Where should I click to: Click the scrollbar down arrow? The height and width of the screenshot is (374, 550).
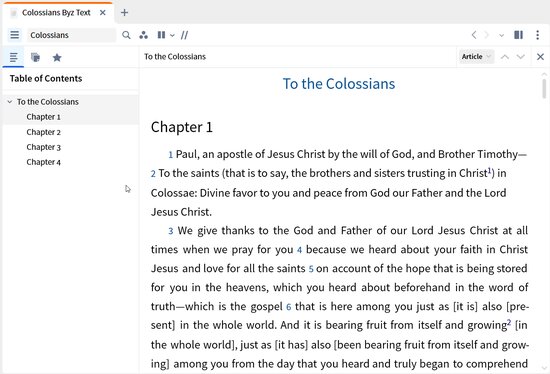[544, 368]
